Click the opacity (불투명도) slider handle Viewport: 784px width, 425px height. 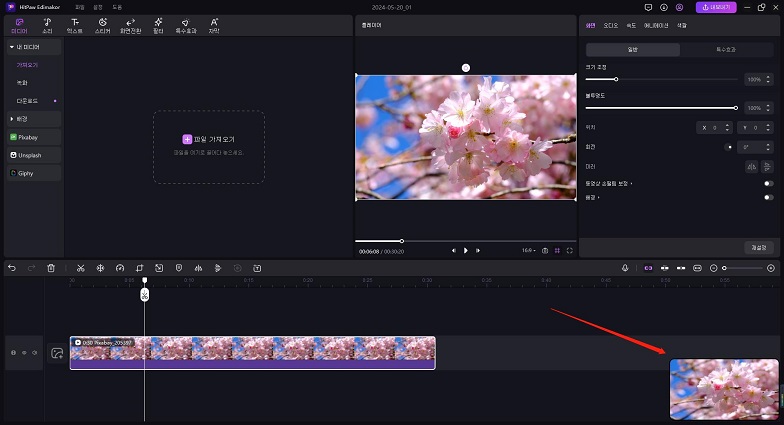tap(736, 107)
